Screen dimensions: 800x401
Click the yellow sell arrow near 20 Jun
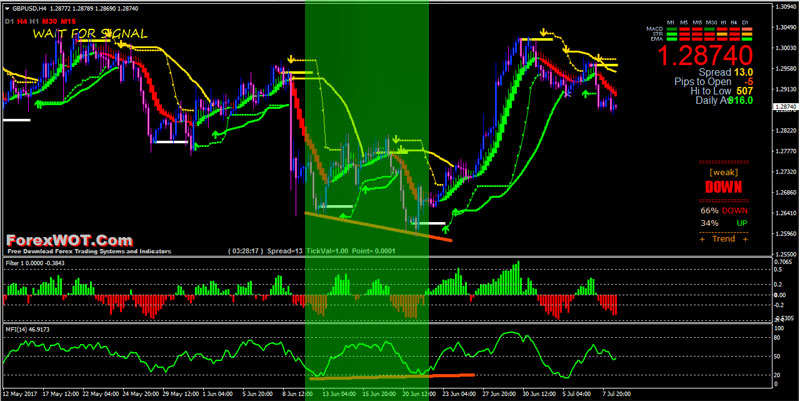(x=396, y=138)
